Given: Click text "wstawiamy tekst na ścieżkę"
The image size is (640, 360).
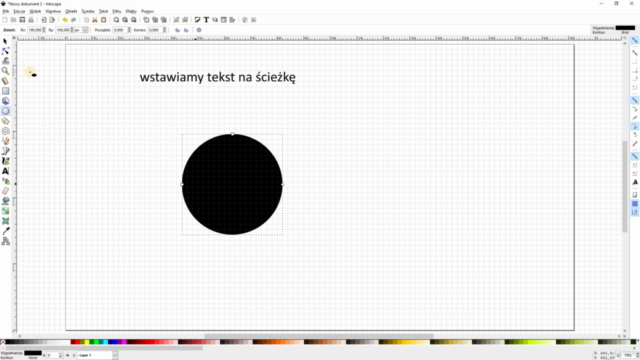Looking at the screenshot, I should [x=218, y=77].
